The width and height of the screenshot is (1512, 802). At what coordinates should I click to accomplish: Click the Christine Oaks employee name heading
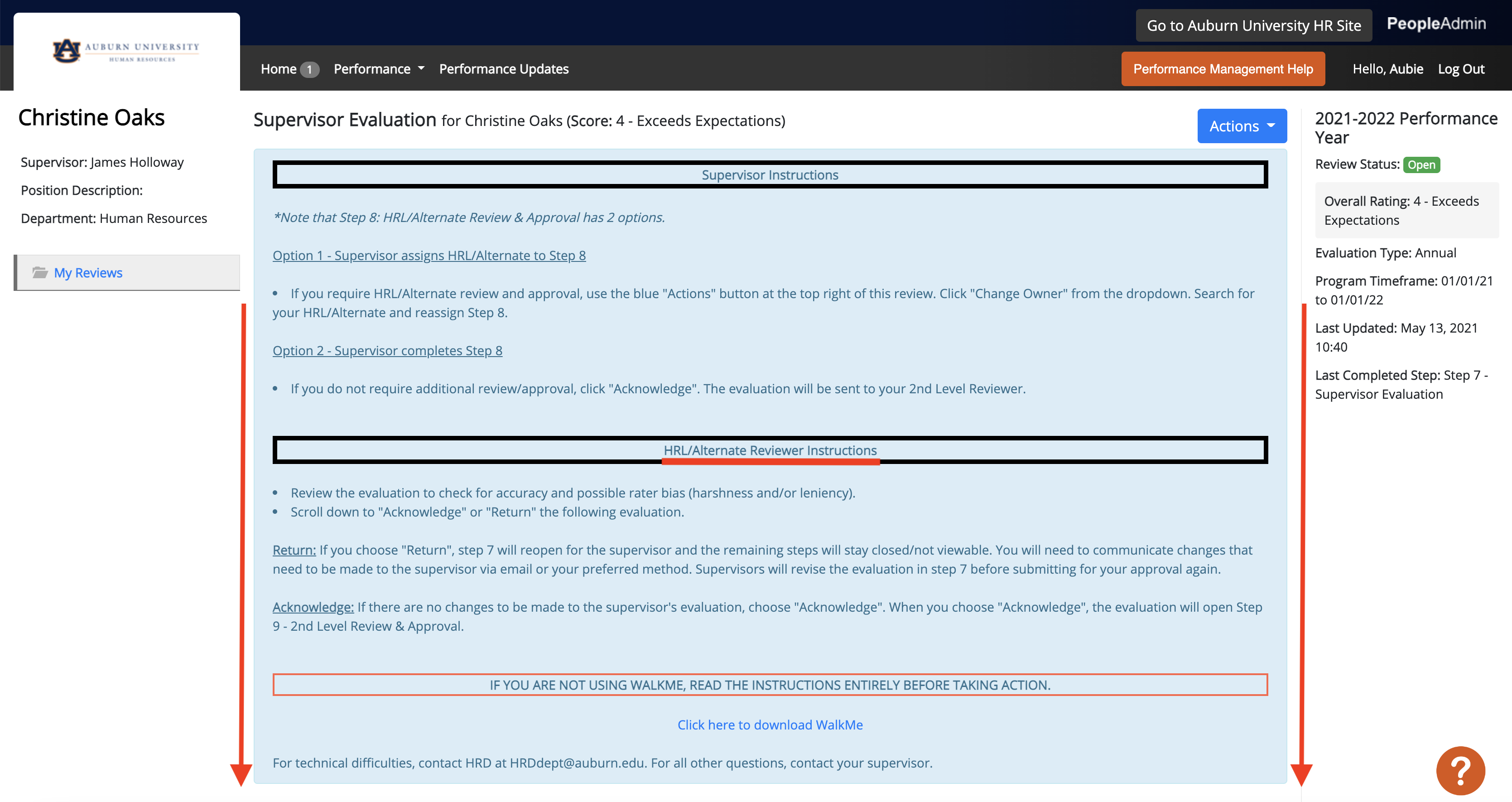tap(91, 117)
